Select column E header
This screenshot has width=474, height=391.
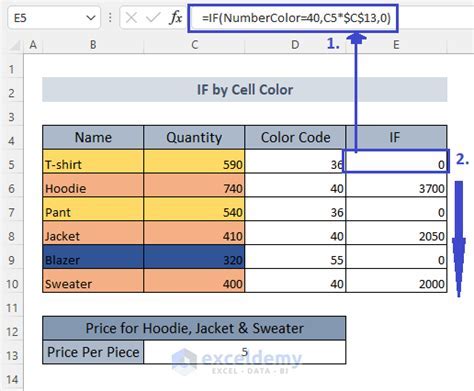click(396, 45)
